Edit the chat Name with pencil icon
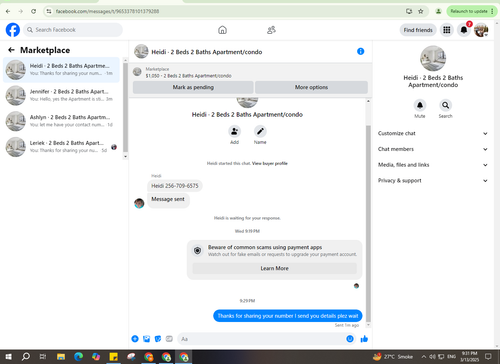The width and height of the screenshot is (500, 364). (x=260, y=131)
